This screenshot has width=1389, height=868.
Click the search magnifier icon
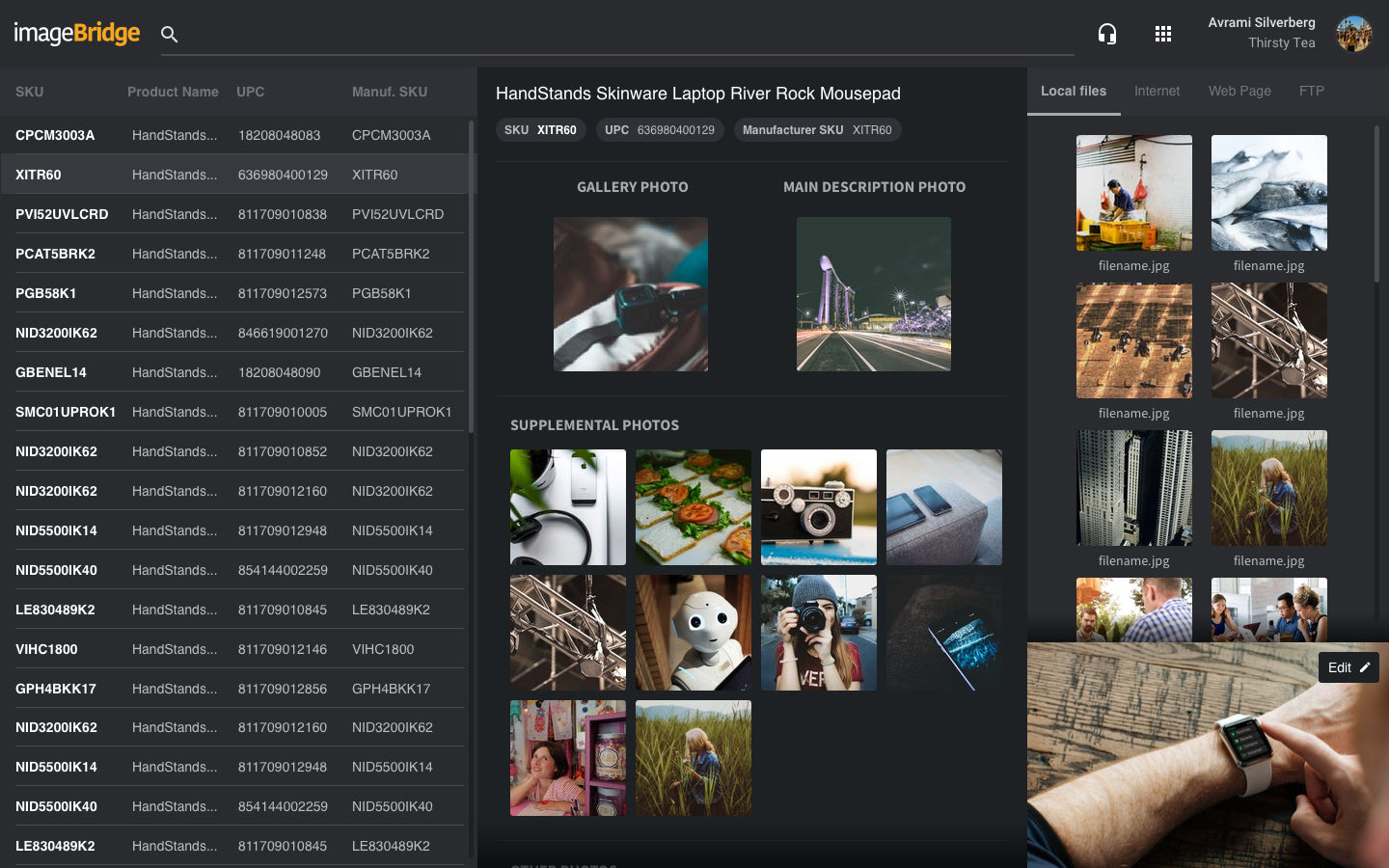pos(169,35)
